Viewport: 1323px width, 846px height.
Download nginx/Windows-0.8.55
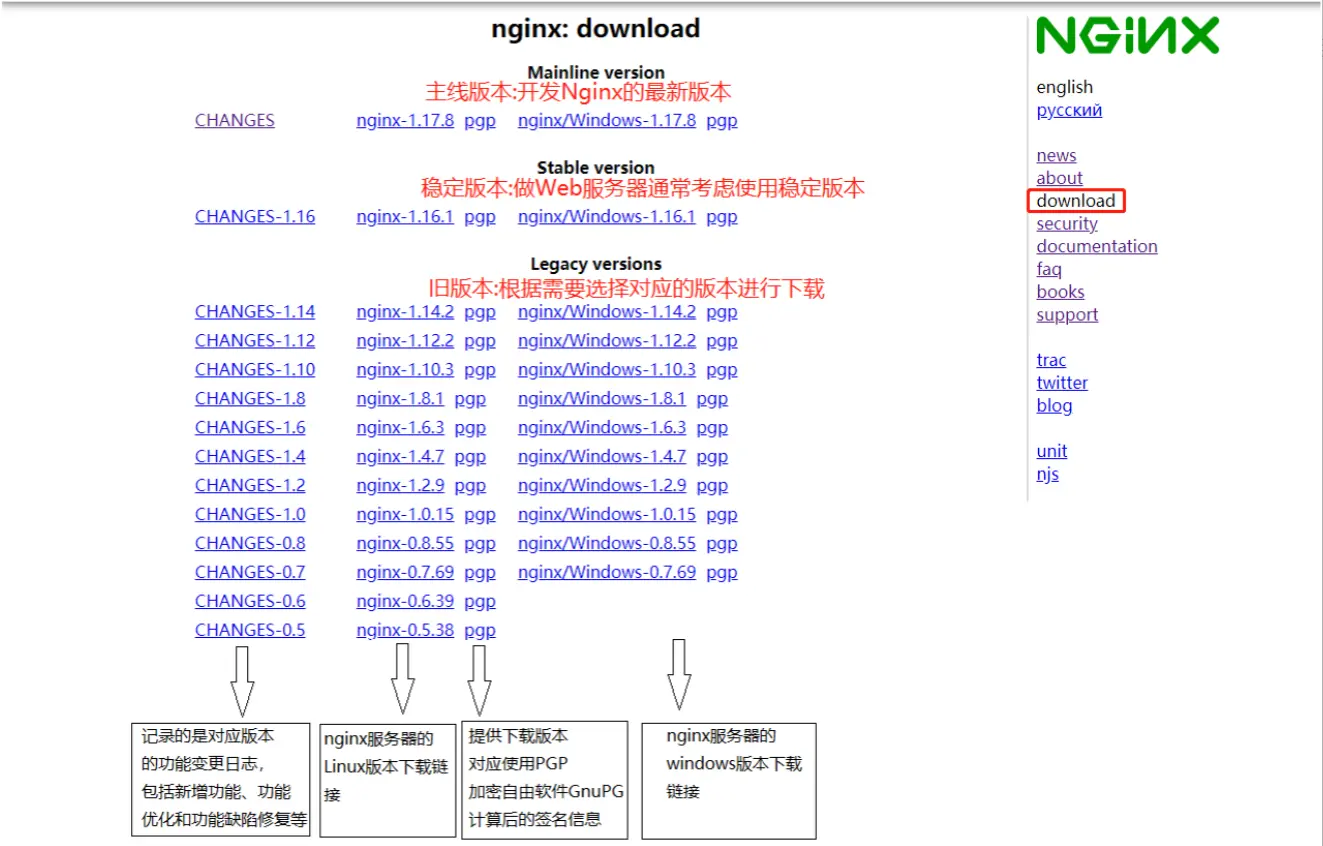point(607,543)
